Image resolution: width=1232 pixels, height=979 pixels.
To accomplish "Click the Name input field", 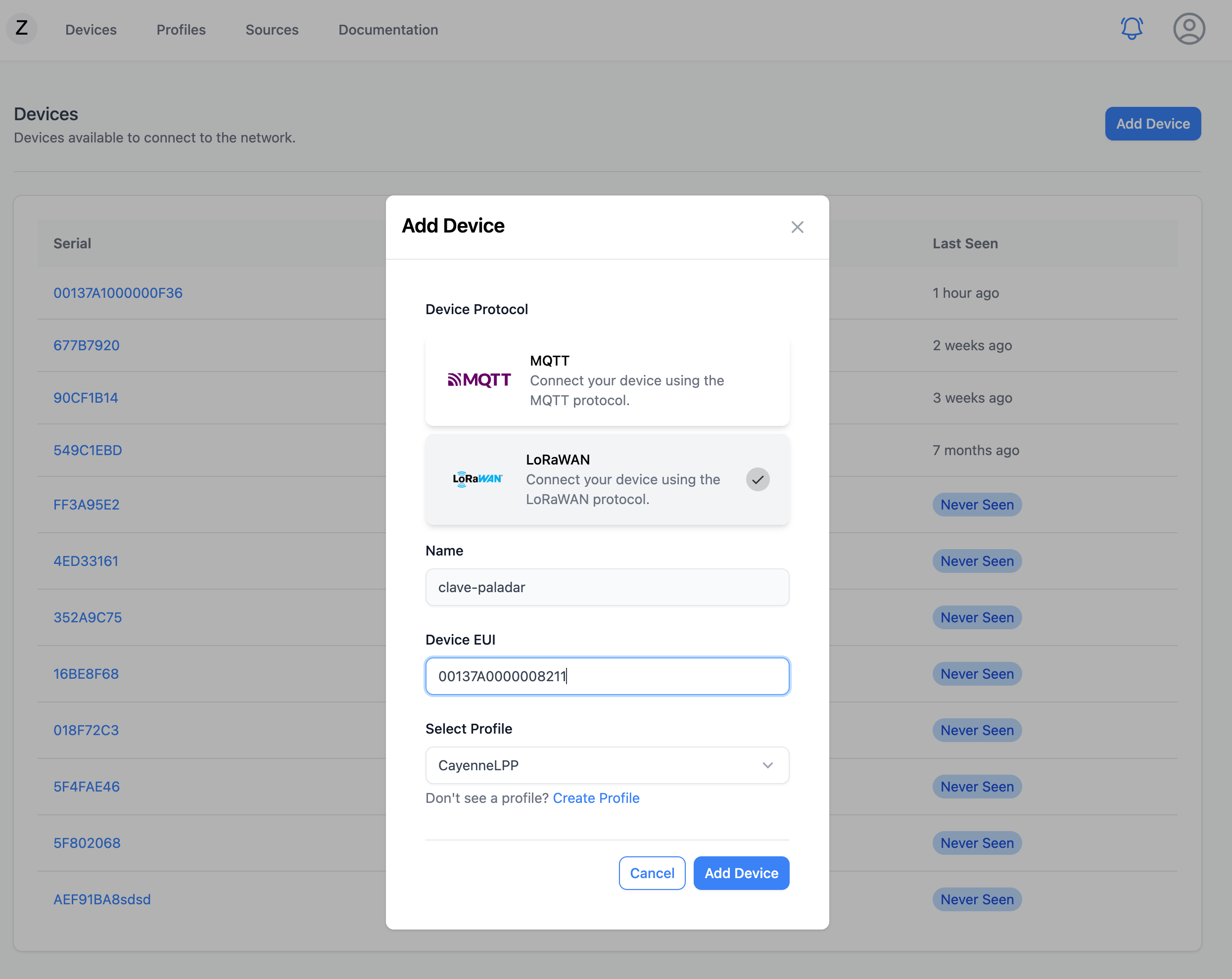I will (607, 587).
